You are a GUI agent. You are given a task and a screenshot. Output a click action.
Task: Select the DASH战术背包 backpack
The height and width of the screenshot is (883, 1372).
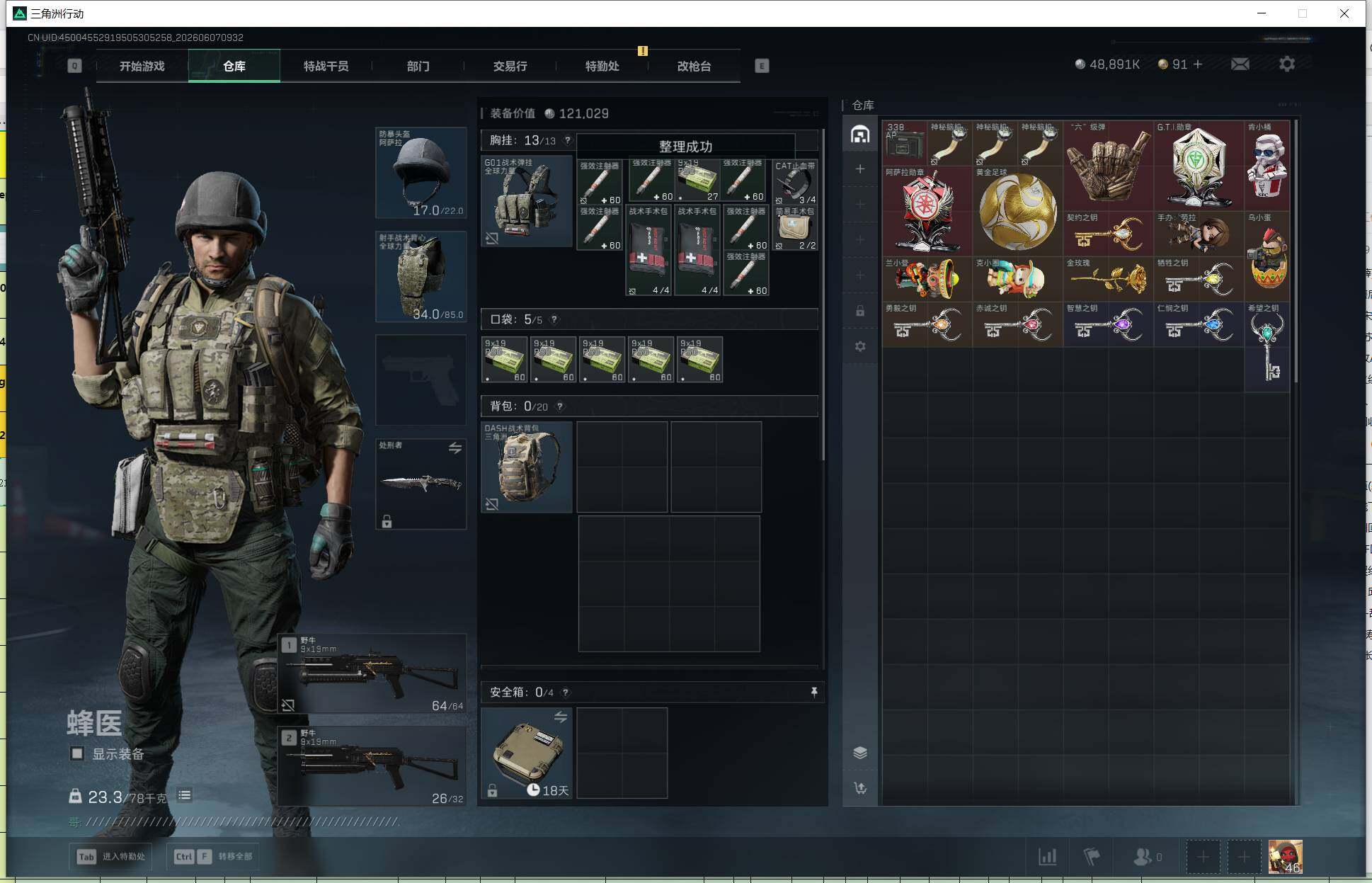(x=527, y=467)
